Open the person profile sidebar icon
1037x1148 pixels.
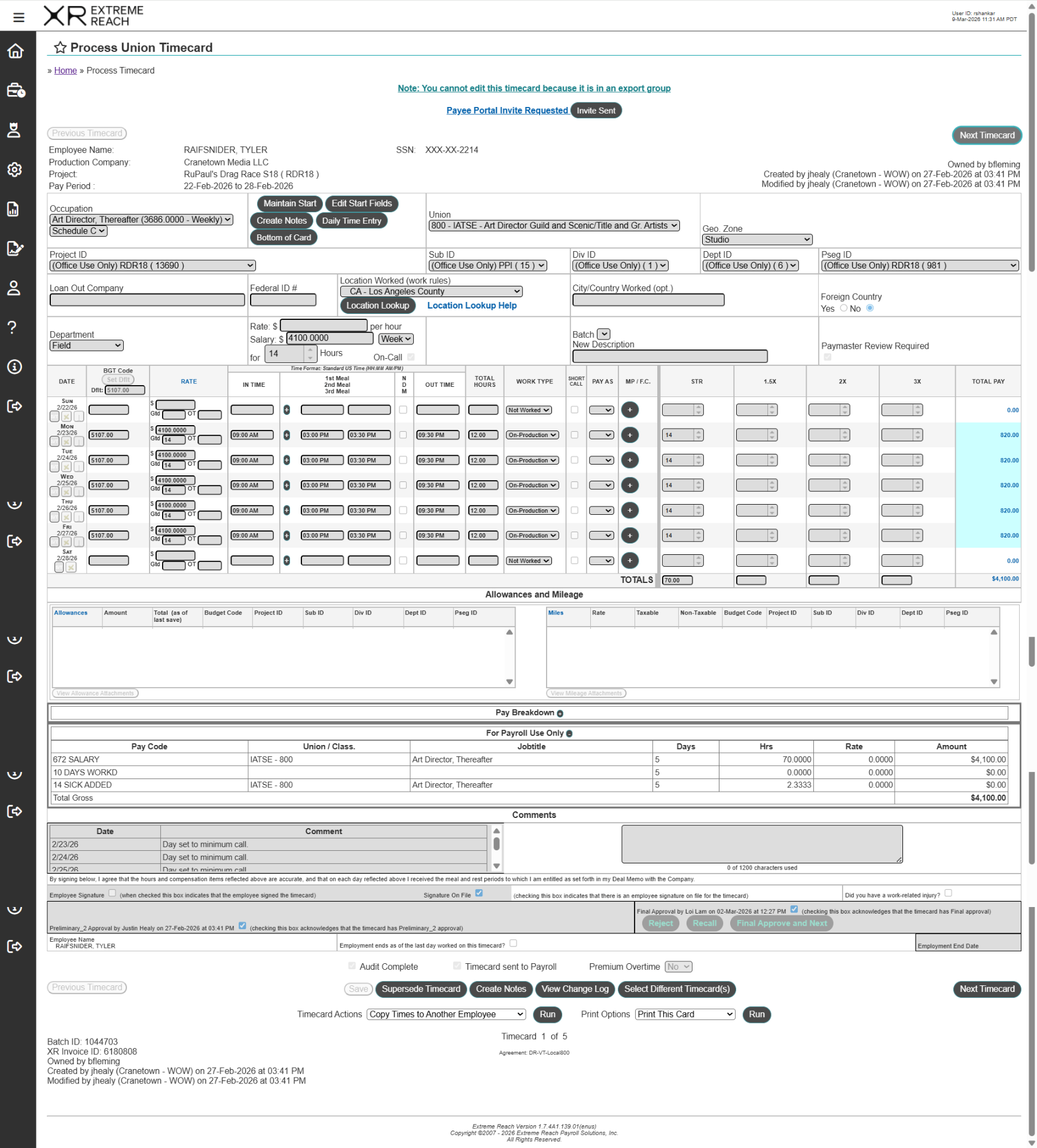point(14,288)
